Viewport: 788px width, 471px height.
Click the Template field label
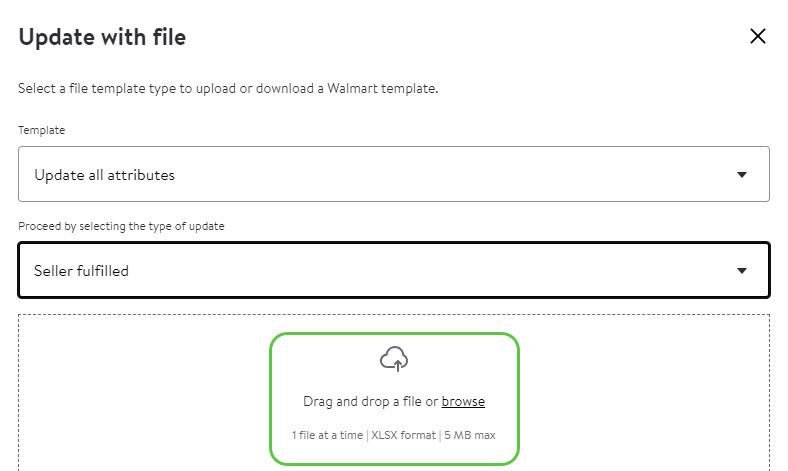point(42,130)
